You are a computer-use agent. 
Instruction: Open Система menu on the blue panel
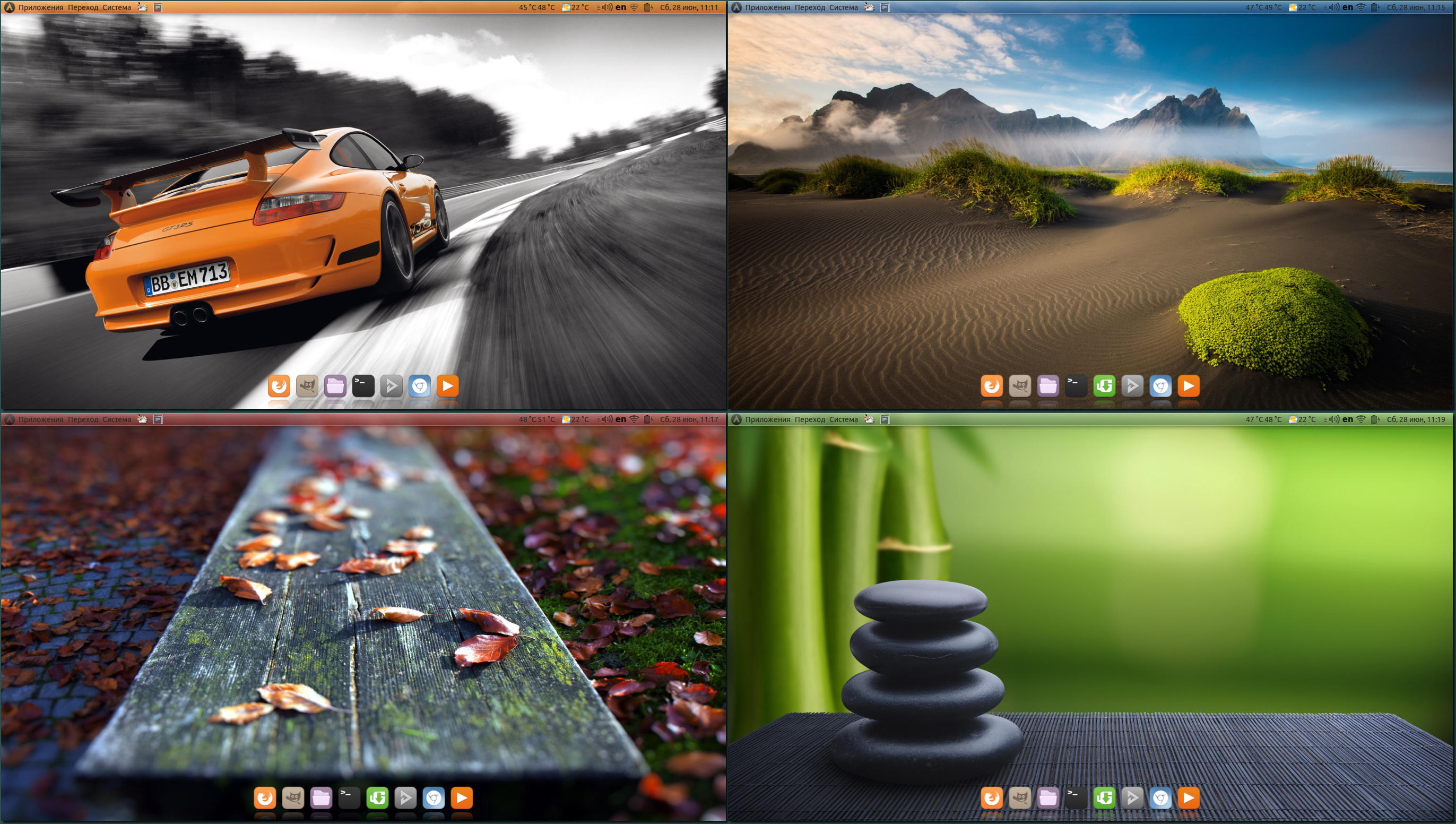click(843, 7)
